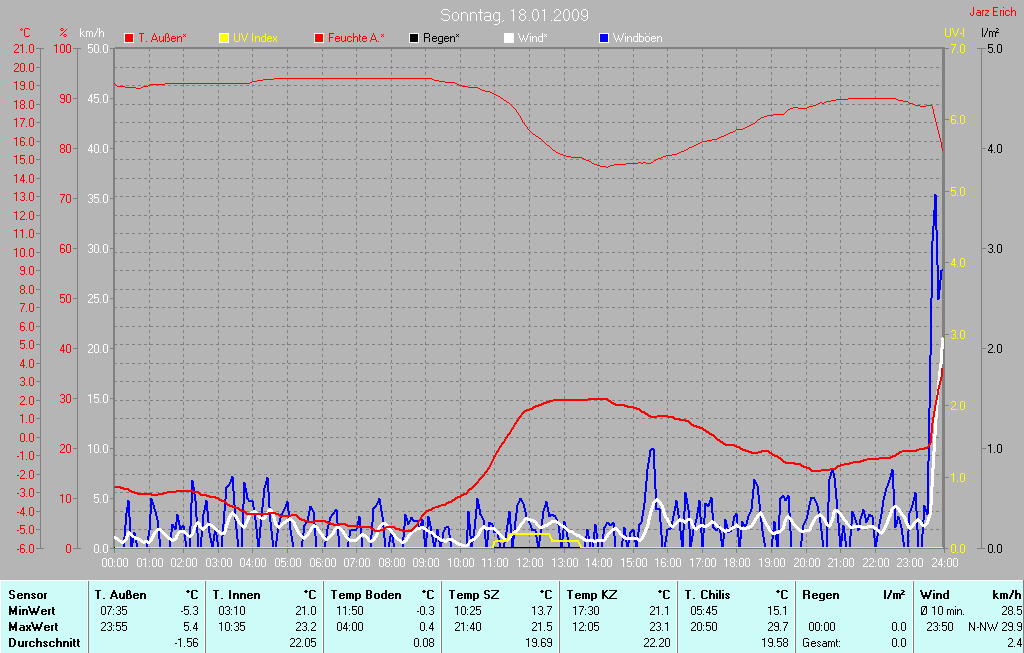The height and width of the screenshot is (653, 1024).
Task: Select the chart title Sonntag, 18.01.2009
Action: 514,15
